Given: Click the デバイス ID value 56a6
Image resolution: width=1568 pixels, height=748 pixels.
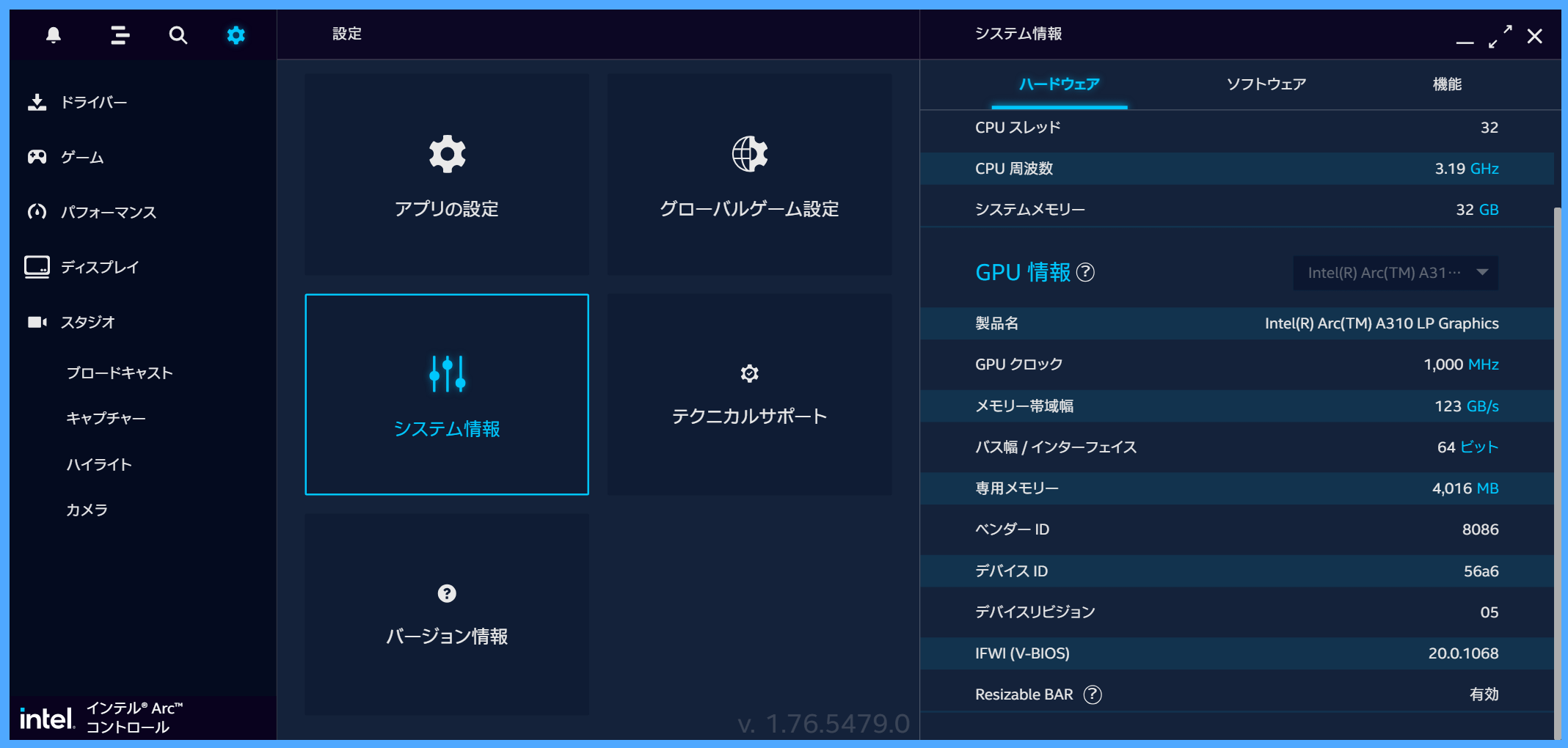Looking at the screenshot, I should (1481, 571).
